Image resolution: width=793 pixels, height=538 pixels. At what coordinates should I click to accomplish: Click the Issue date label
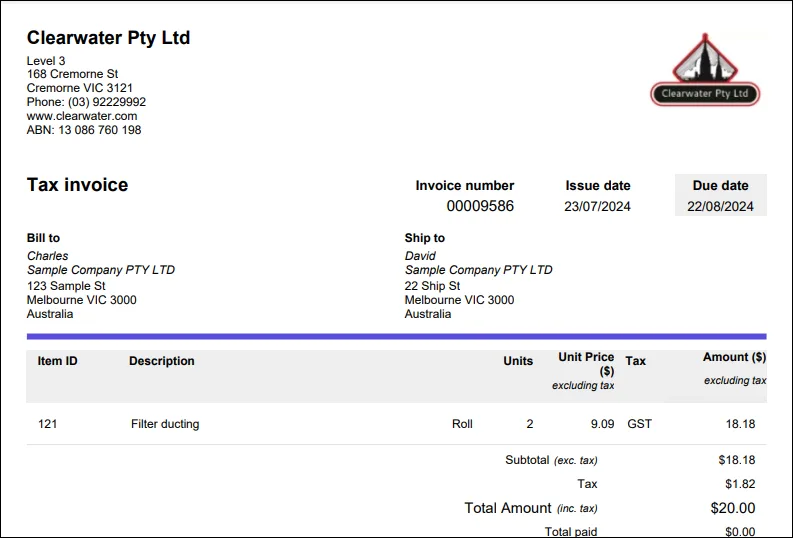pyautogui.click(x=598, y=186)
